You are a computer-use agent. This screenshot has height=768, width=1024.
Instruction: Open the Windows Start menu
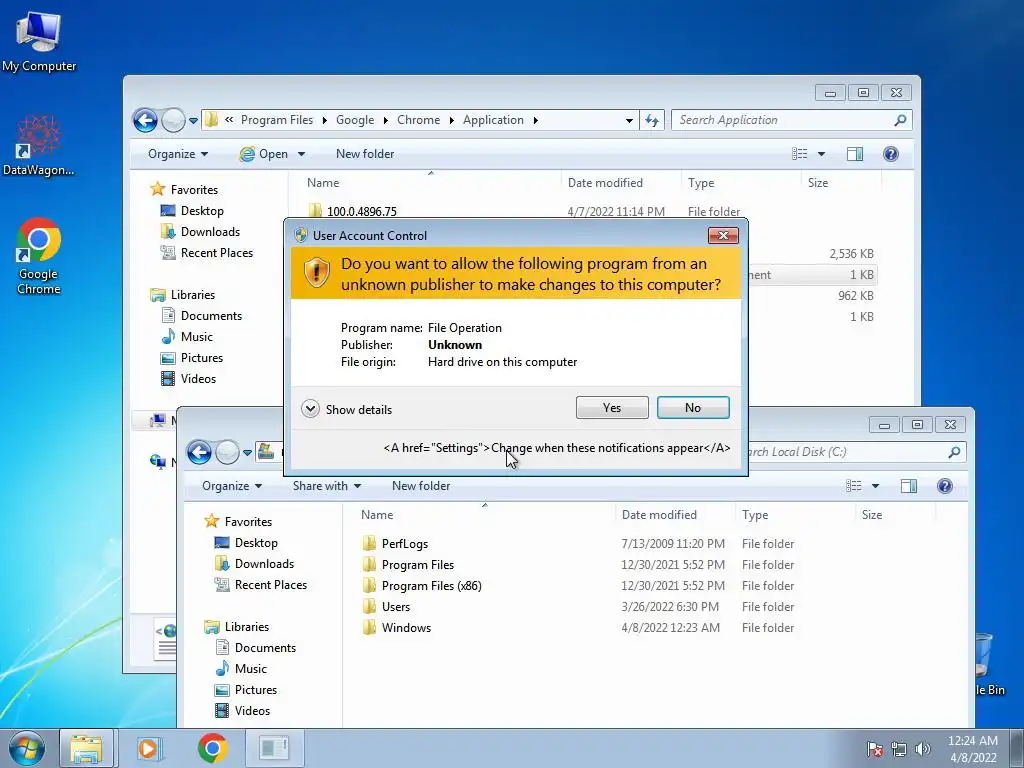[26, 748]
